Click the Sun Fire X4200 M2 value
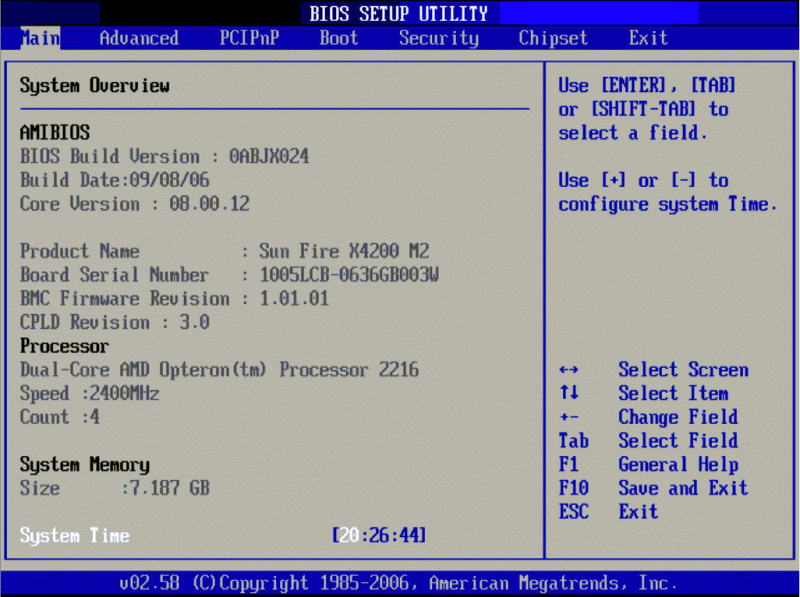 (x=344, y=251)
